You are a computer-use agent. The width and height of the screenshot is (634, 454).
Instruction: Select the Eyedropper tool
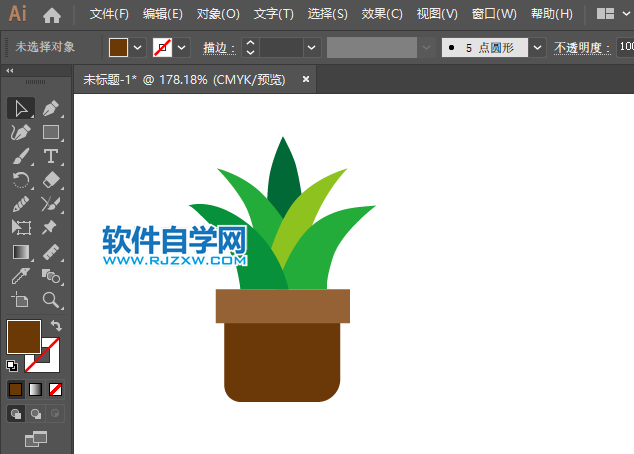pyautogui.click(x=21, y=276)
